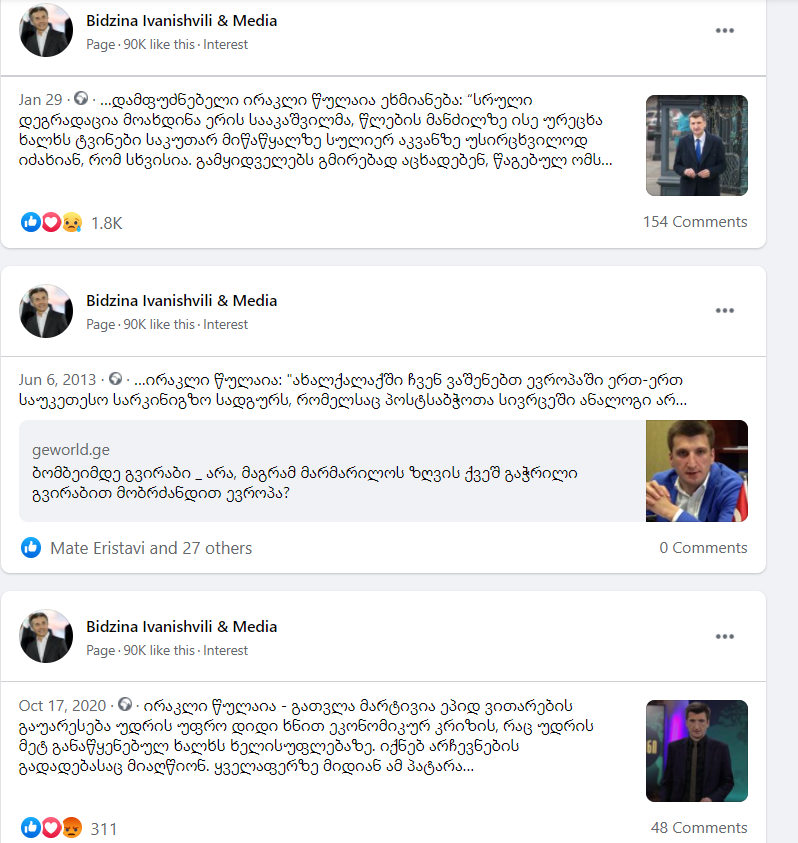Open the three-dot menu on the Jan 29 post

(x=724, y=31)
